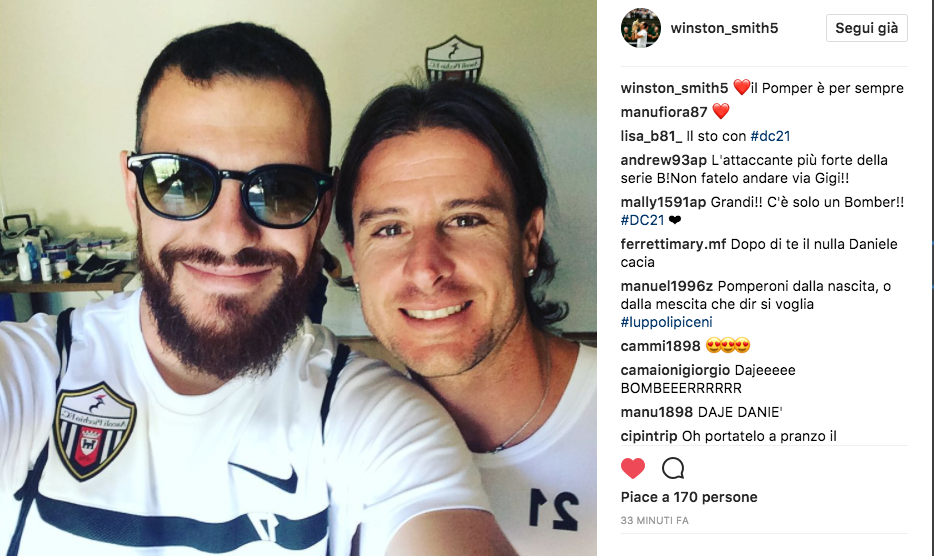Open cipintrip commenter profile
The width and height of the screenshot is (934, 556).
649,436
